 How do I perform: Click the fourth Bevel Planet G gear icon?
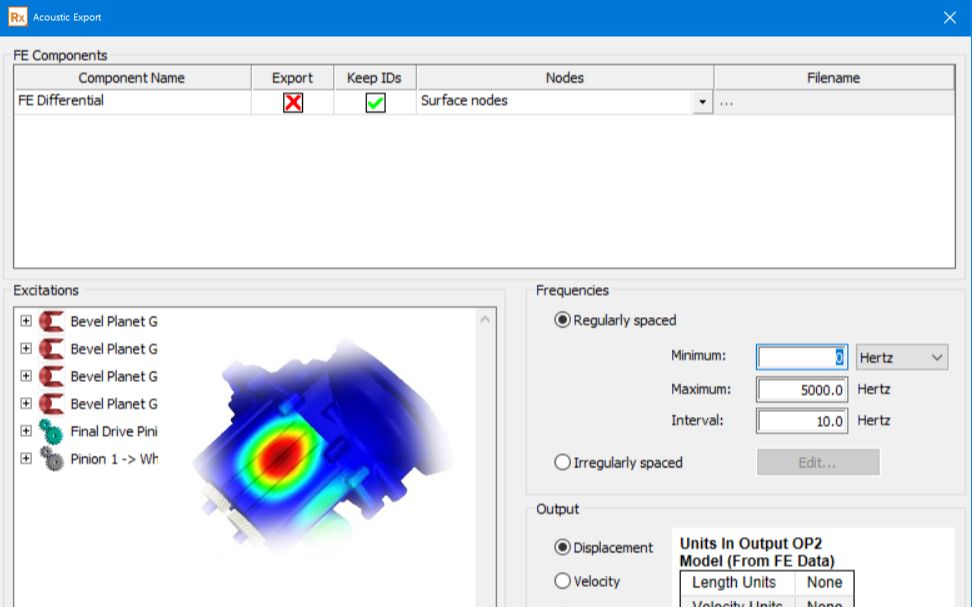point(51,404)
